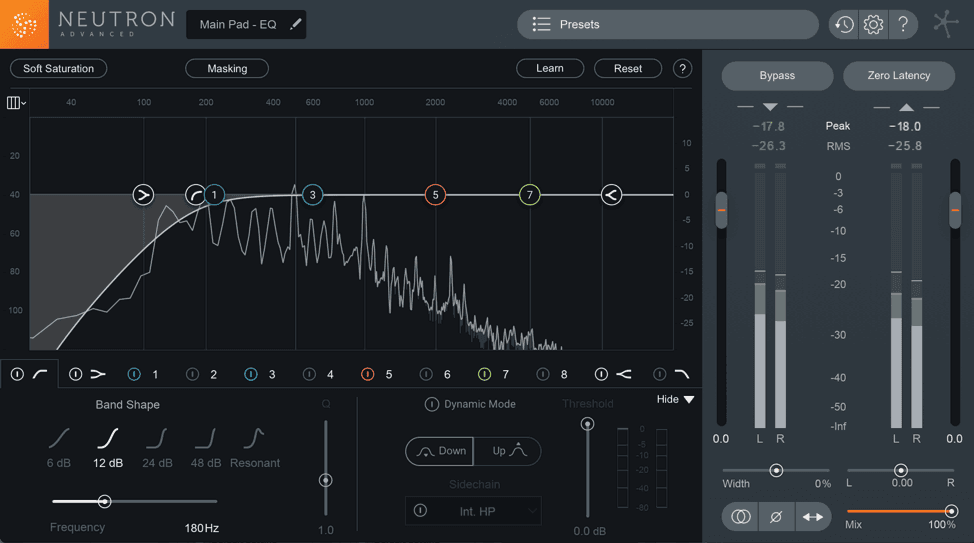Click the stereo link circles icon
Viewport: 974px width, 543px height.
coord(740,517)
